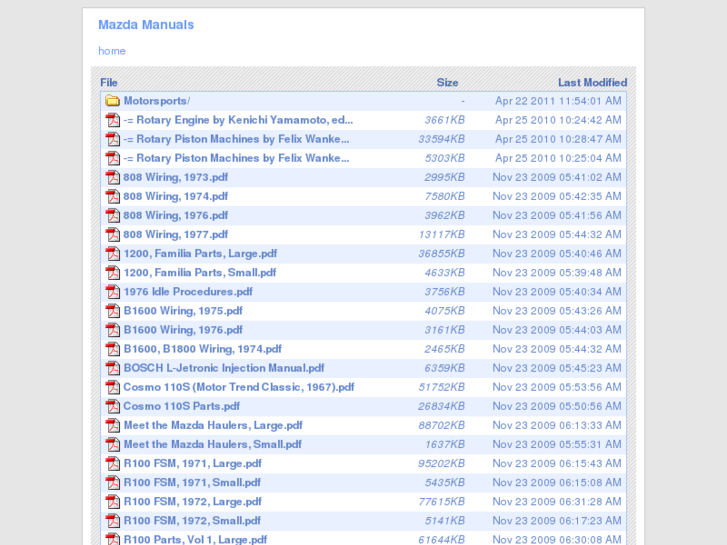Open 808 Wiring, 1977.pdf link
Image resolution: width=727 pixels, height=545 pixels.
click(176, 234)
